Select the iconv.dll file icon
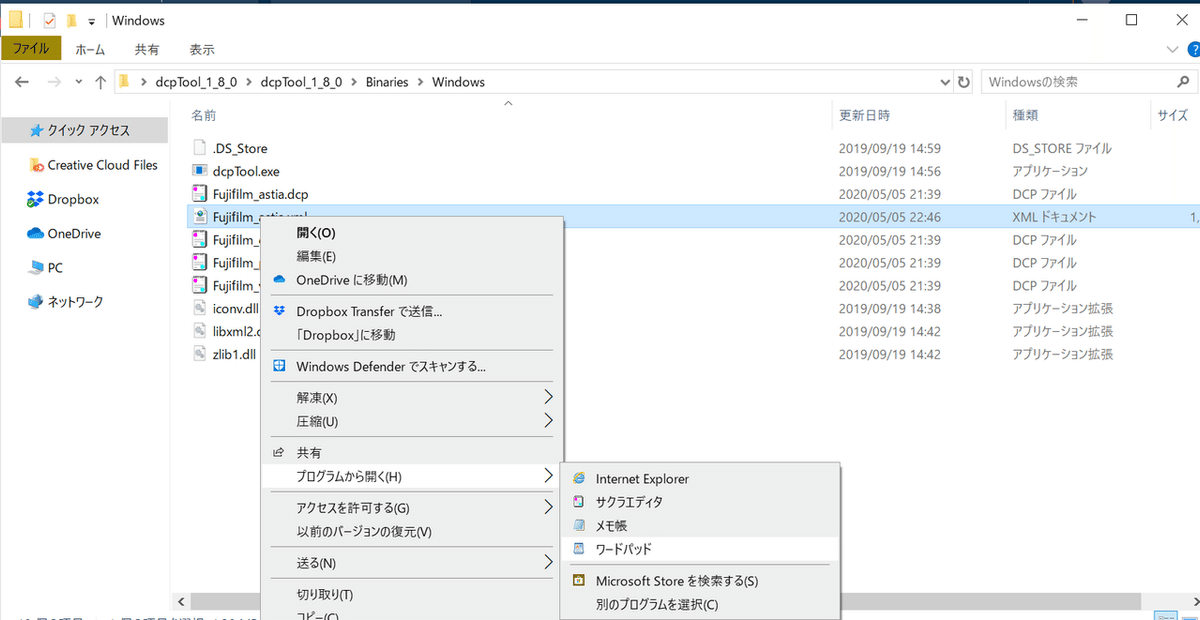1200x620 pixels. pyautogui.click(x=199, y=308)
